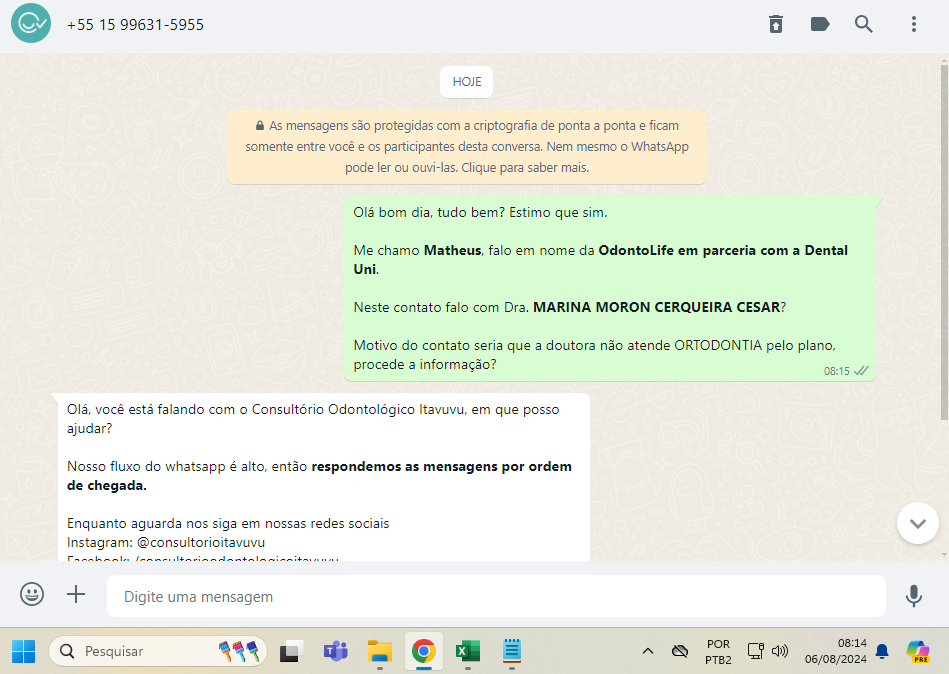Launch Copilot preview from taskbar

918,652
